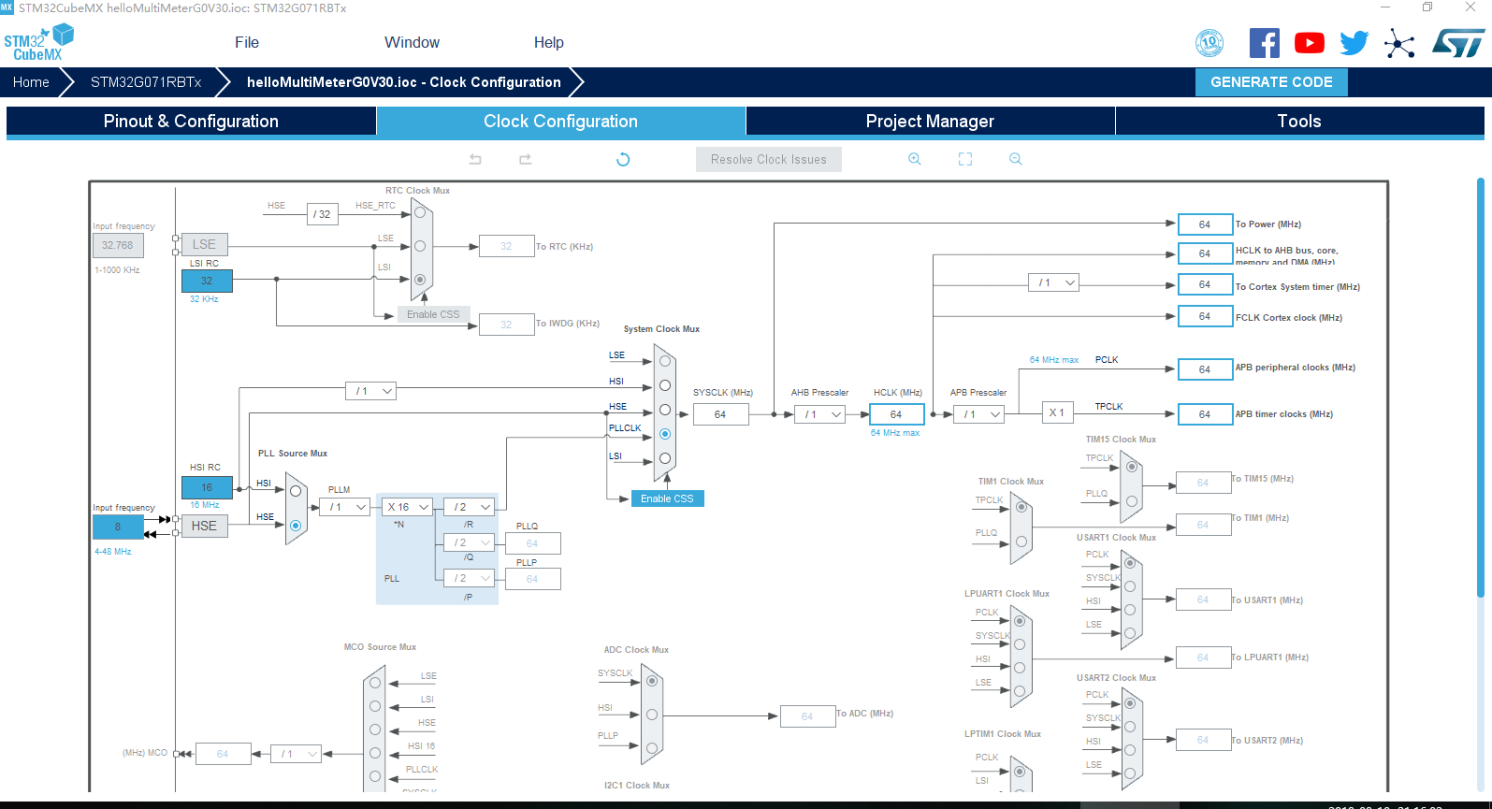This screenshot has height=809, width=1492.
Task: Edit the HSE input frequency field
Action: click(x=118, y=527)
